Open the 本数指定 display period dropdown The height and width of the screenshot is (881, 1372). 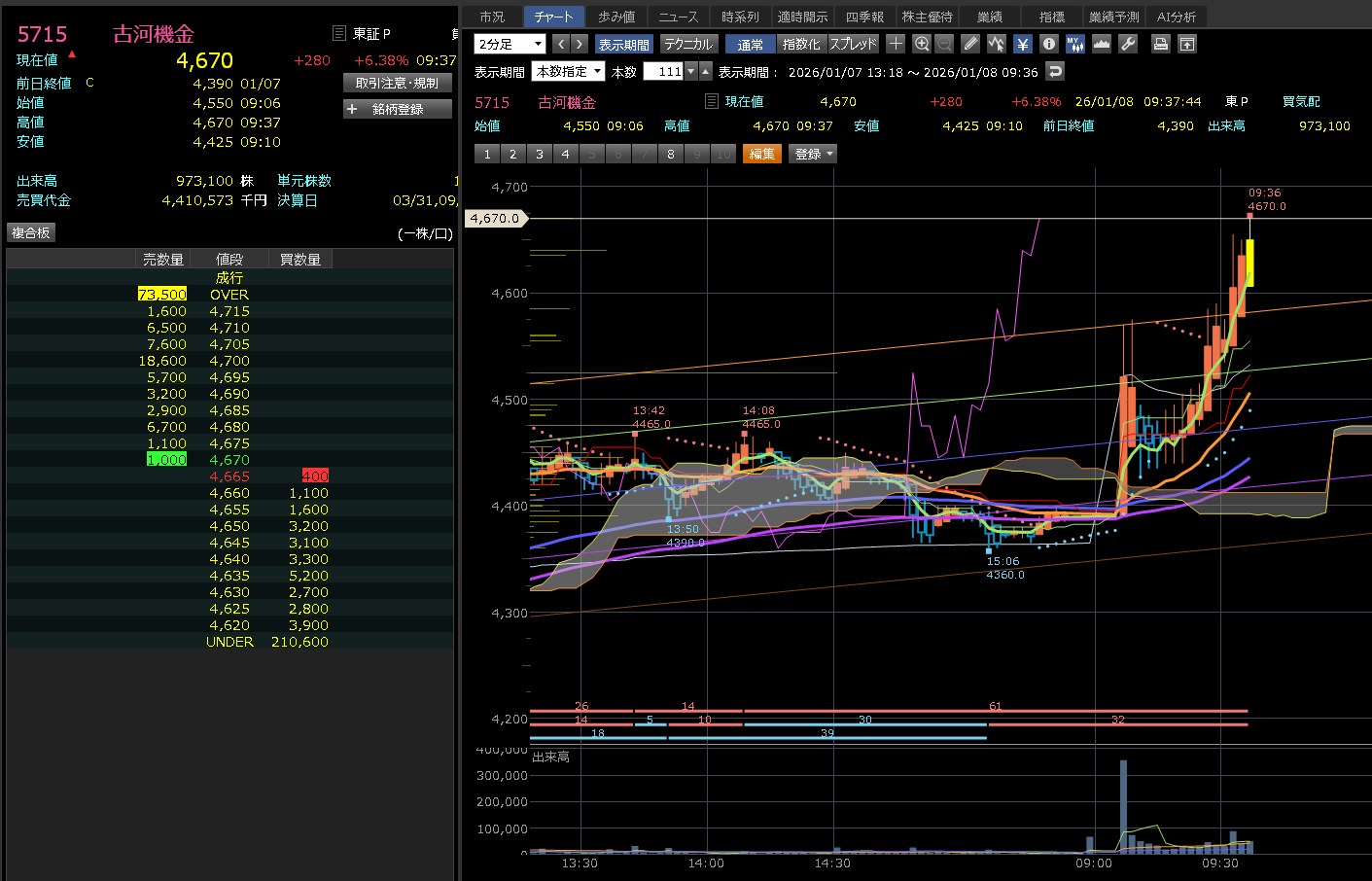click(x=569, y=71)
